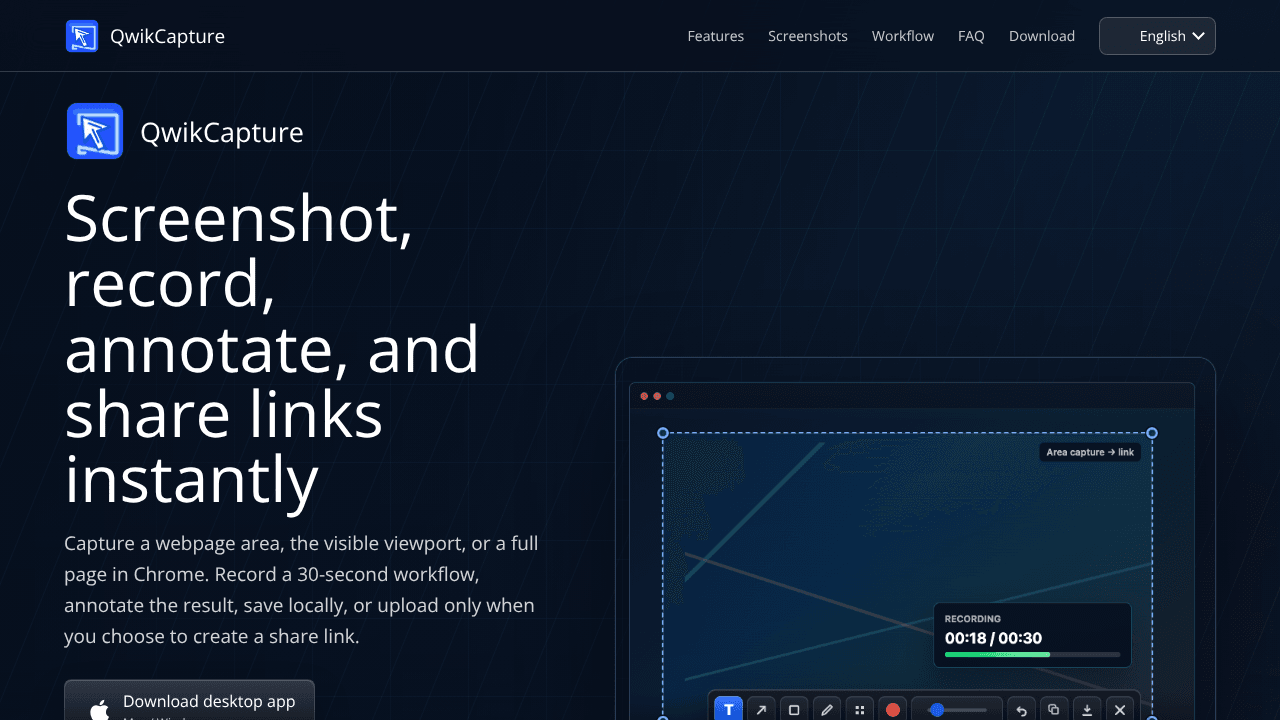Click the Undo icon in the mockup toolbar
Viewport: 1280px width, 720px height.
pos(1021,709)
